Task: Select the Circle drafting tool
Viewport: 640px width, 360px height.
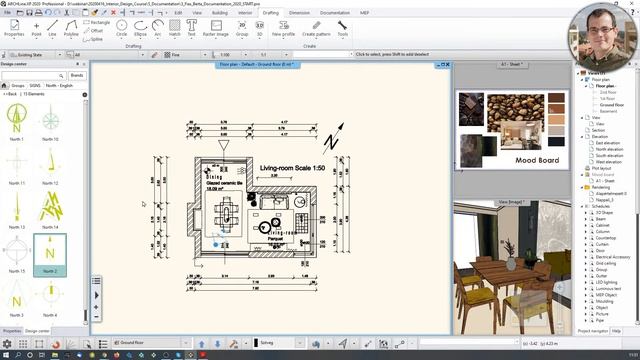Action: (x=122, y=28)
